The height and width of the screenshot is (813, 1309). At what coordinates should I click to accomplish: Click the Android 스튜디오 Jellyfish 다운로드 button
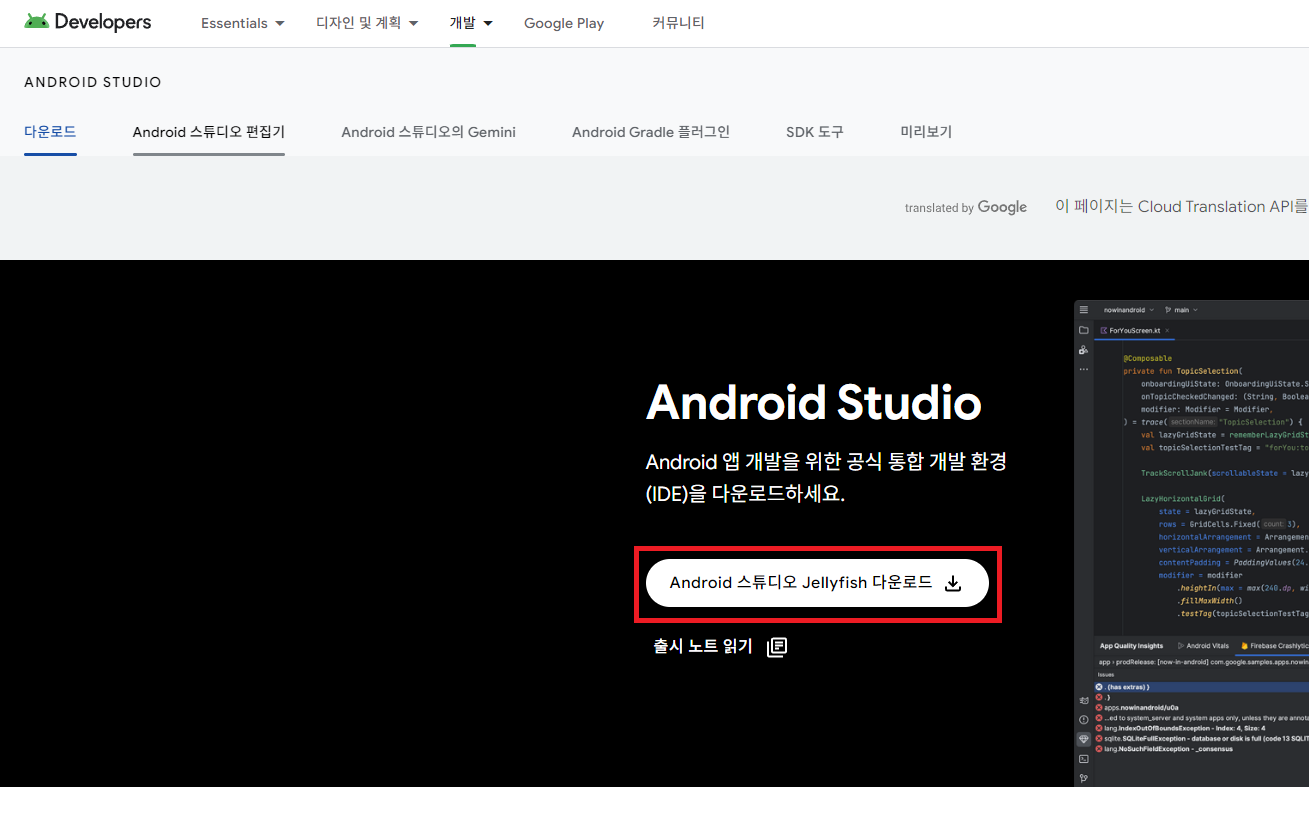pyautogui.click(x=818, y=582)
